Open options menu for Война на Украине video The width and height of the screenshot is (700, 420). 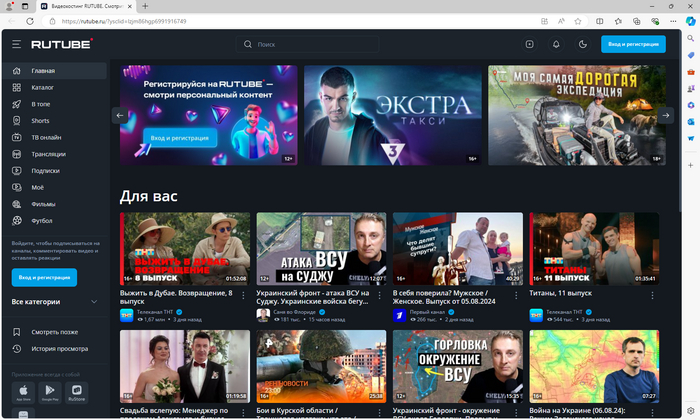tap(652, 412)
